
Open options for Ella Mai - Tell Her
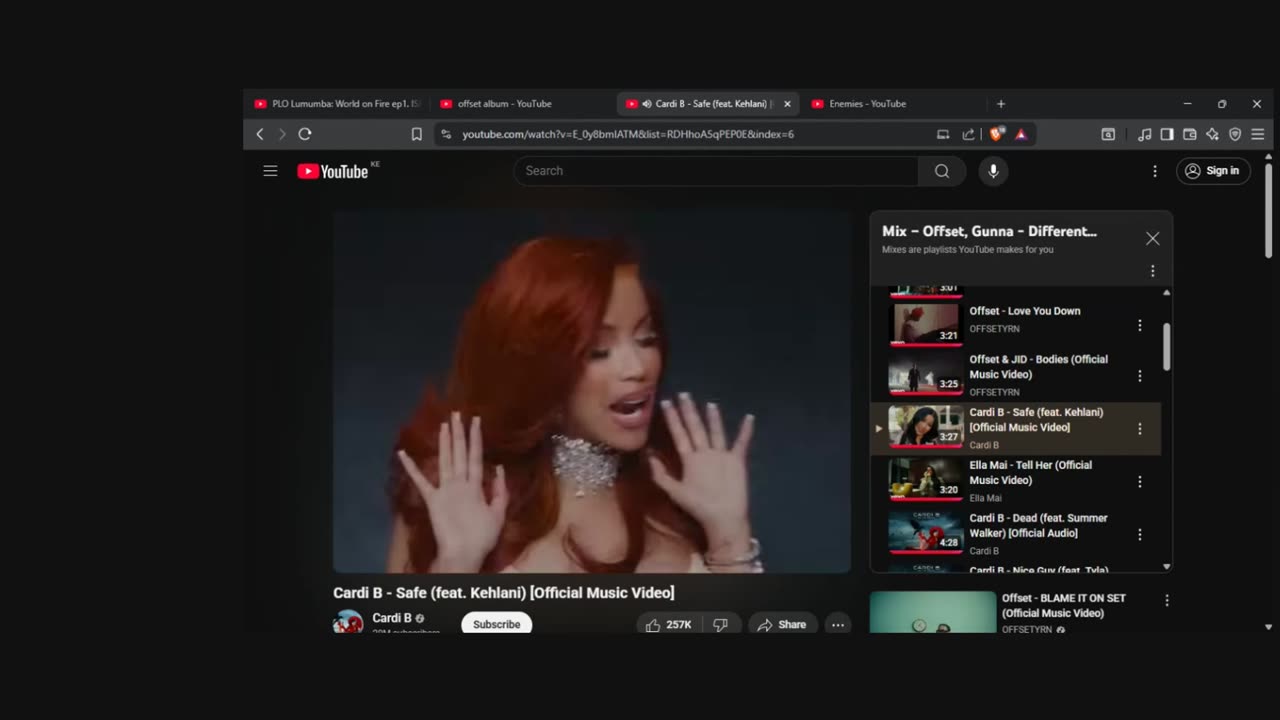point(1139,482)
